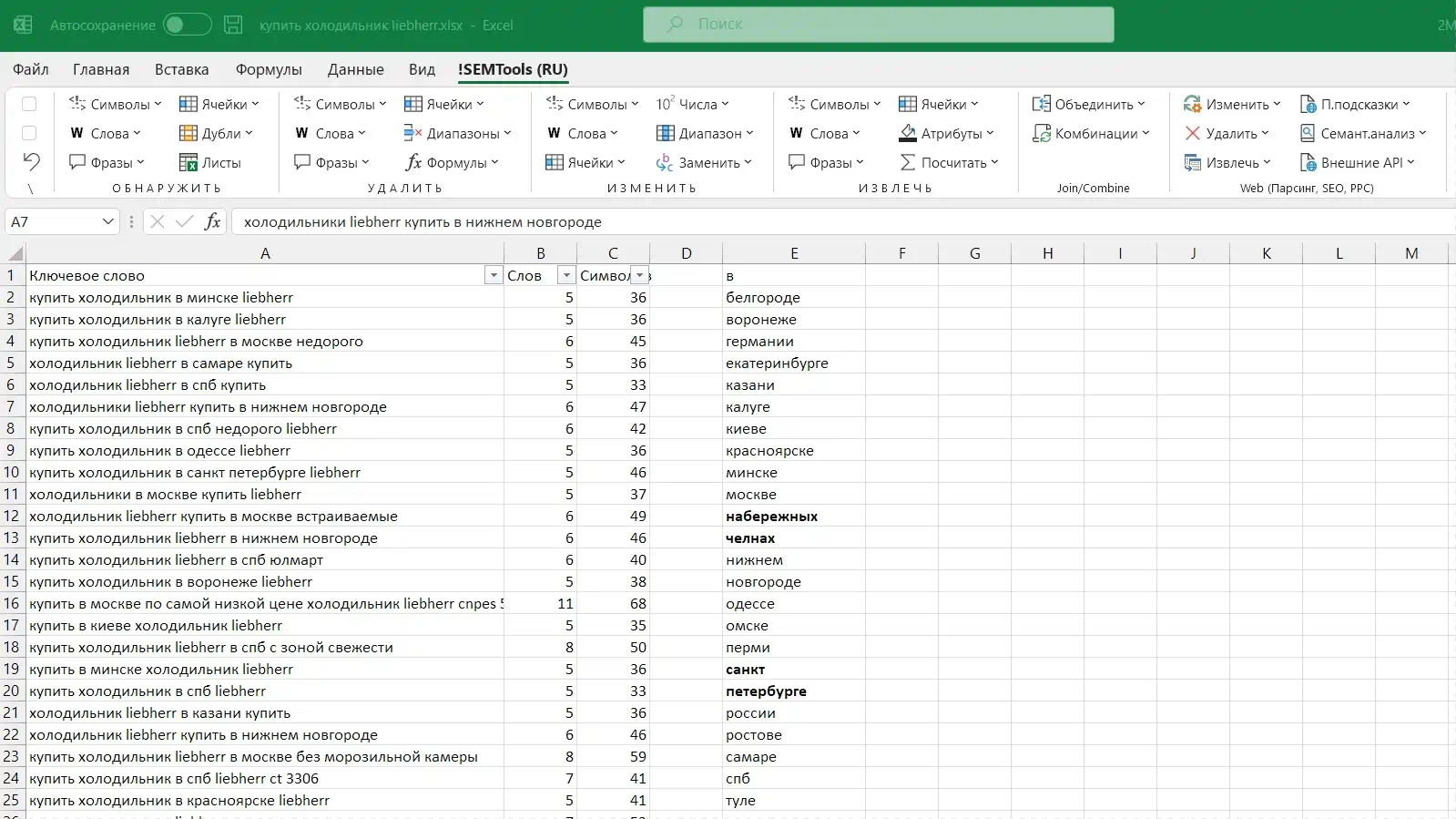Viewport: 1456px width, 819px height.
Task: Open the Удалить tool in Web group
Action: [x=1227, y=133]
